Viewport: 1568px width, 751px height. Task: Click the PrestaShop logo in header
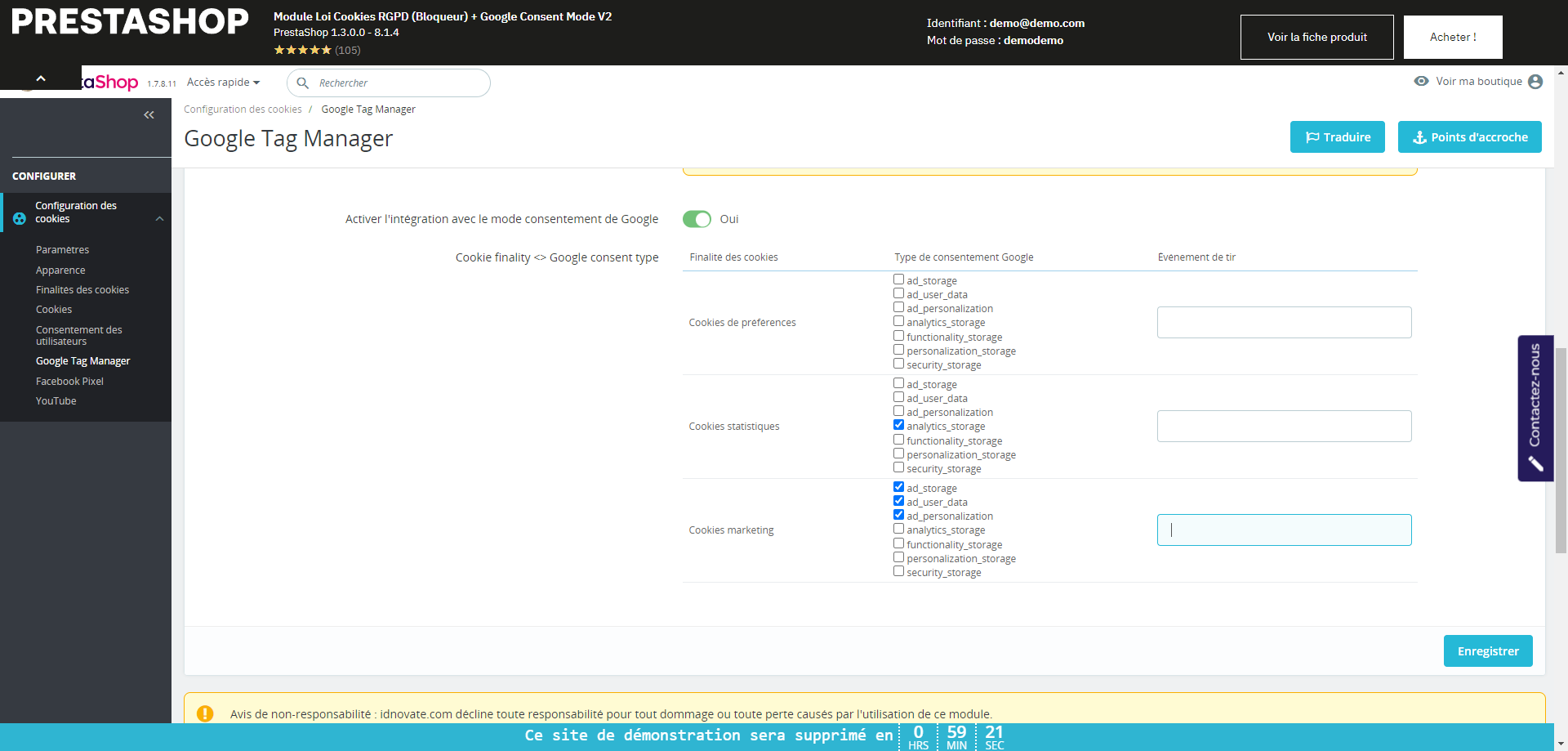tap(109, 82)
